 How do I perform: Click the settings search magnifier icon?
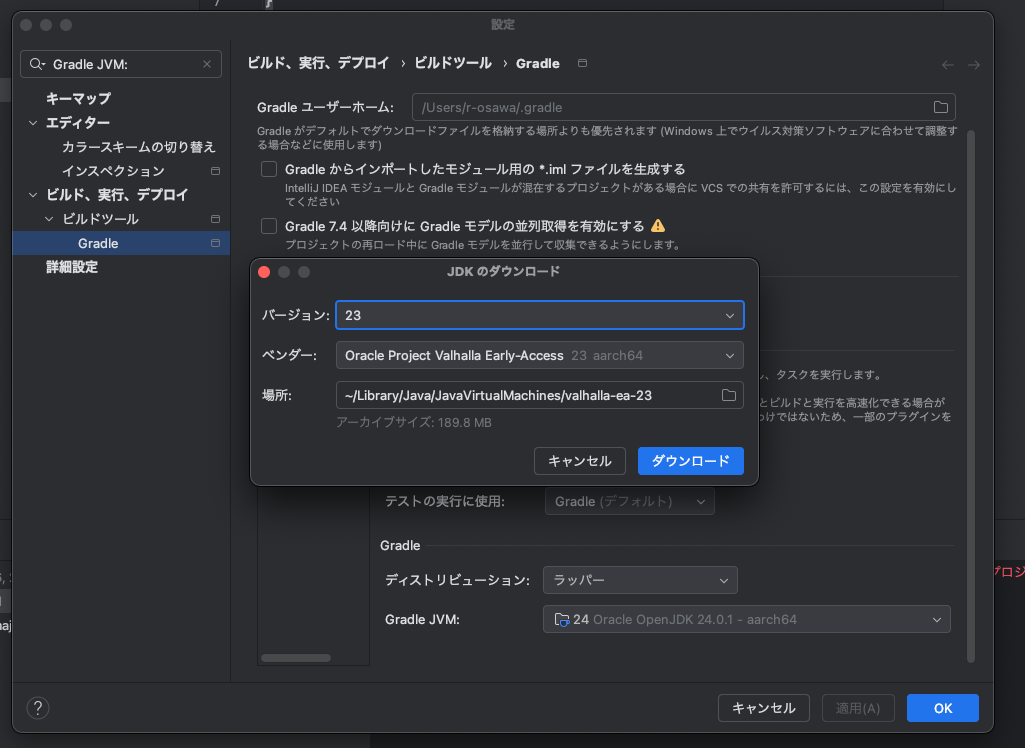click(37, 64)
